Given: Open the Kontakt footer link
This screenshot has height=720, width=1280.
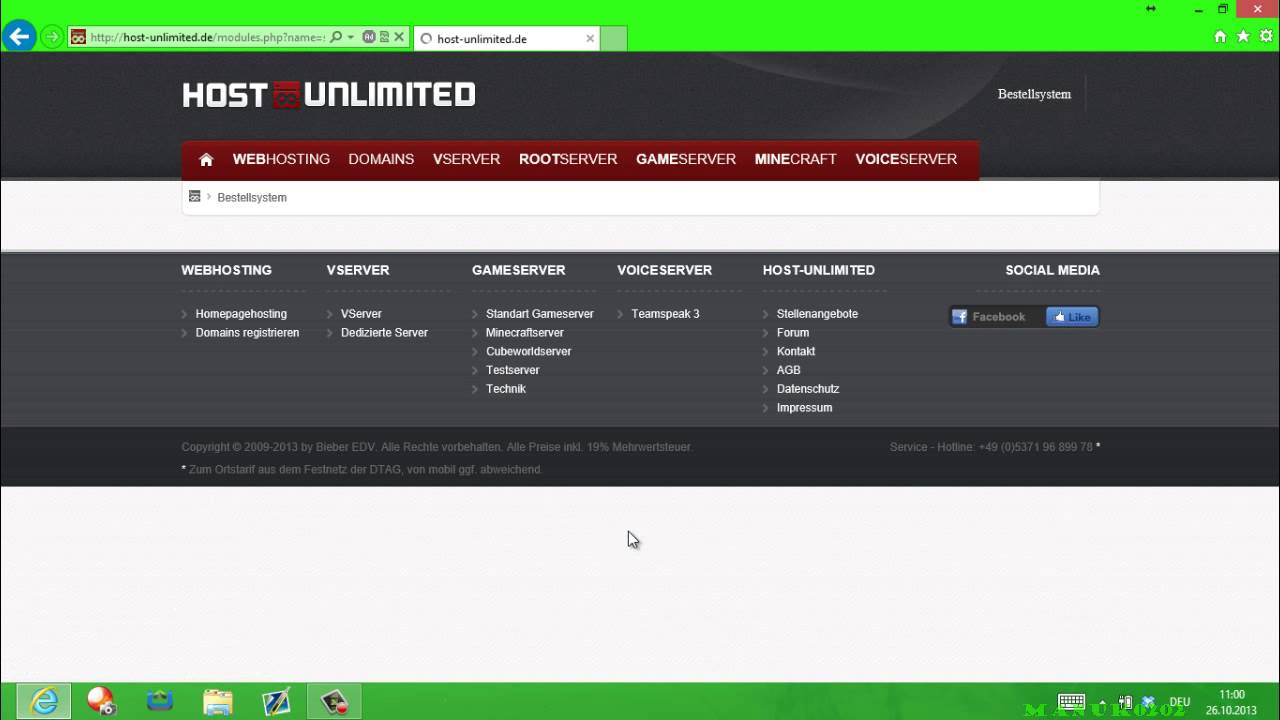Looking at the screenshot, I should point(796,352).
